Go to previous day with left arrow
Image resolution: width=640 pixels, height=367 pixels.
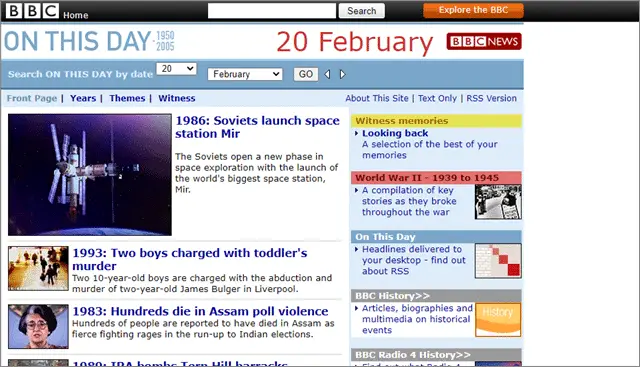coord(327,74)
